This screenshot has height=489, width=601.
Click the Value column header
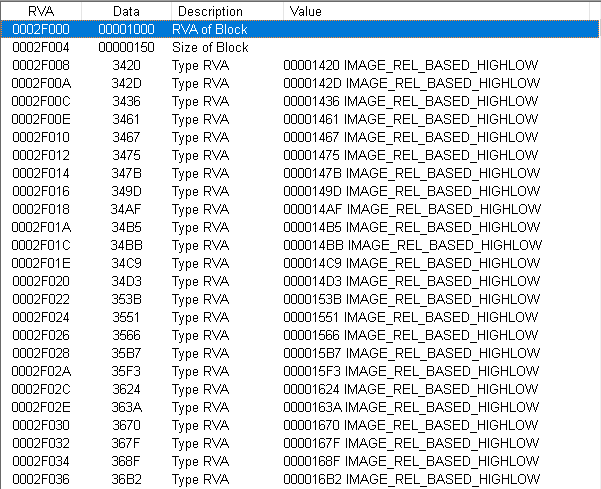click(x=436, y=11)
